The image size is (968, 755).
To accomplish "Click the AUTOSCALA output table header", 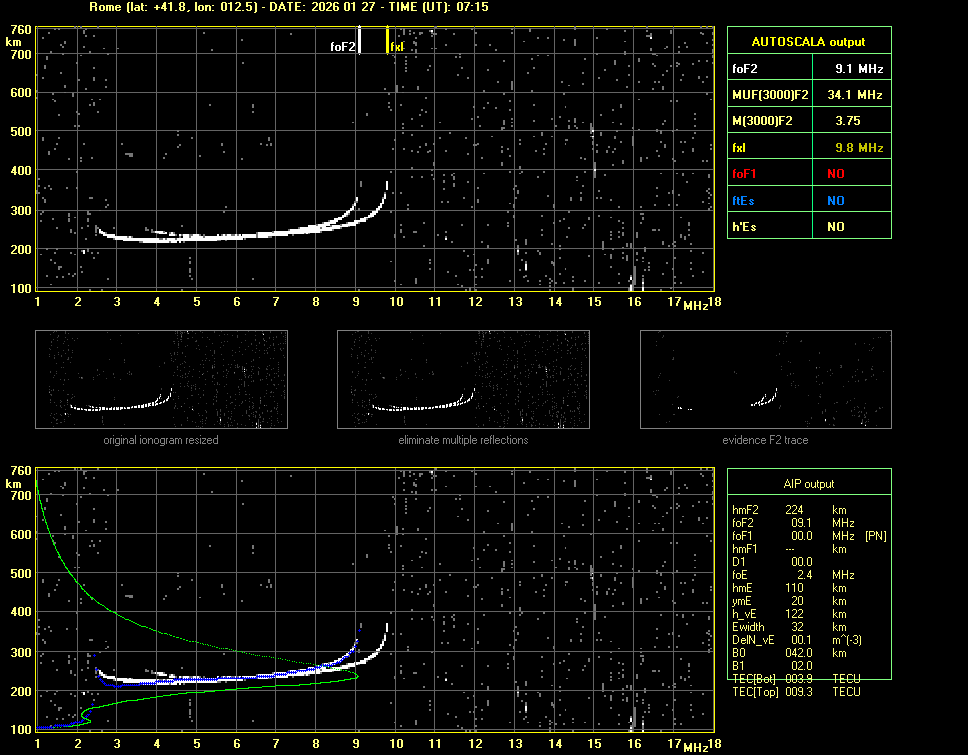I will coord(808,42).
